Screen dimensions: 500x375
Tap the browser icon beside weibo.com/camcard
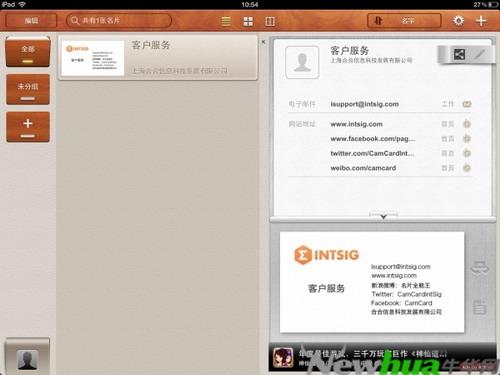[x=467, y=168]
